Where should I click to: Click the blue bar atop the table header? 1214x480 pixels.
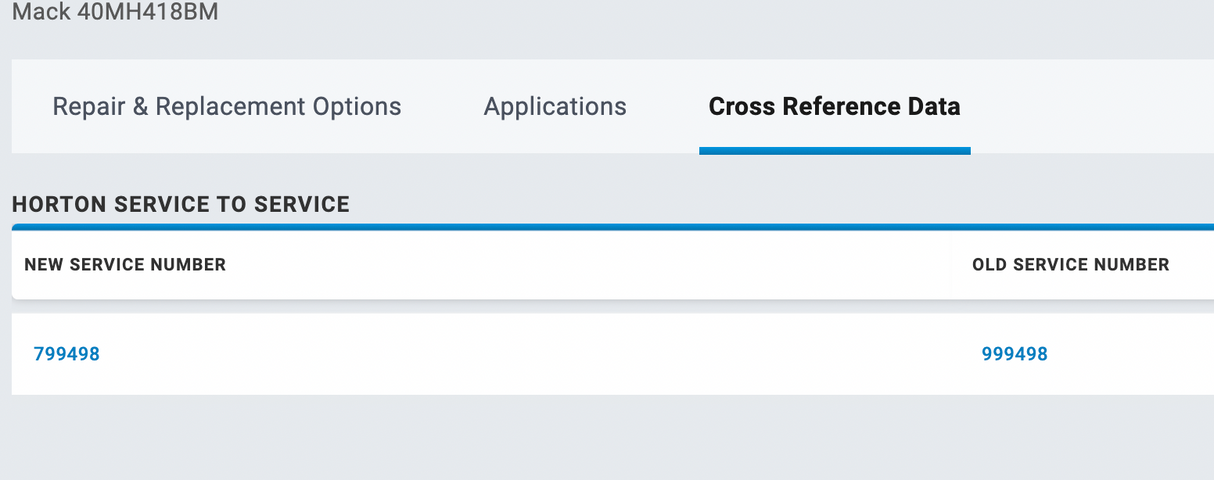tap(600, 227)
